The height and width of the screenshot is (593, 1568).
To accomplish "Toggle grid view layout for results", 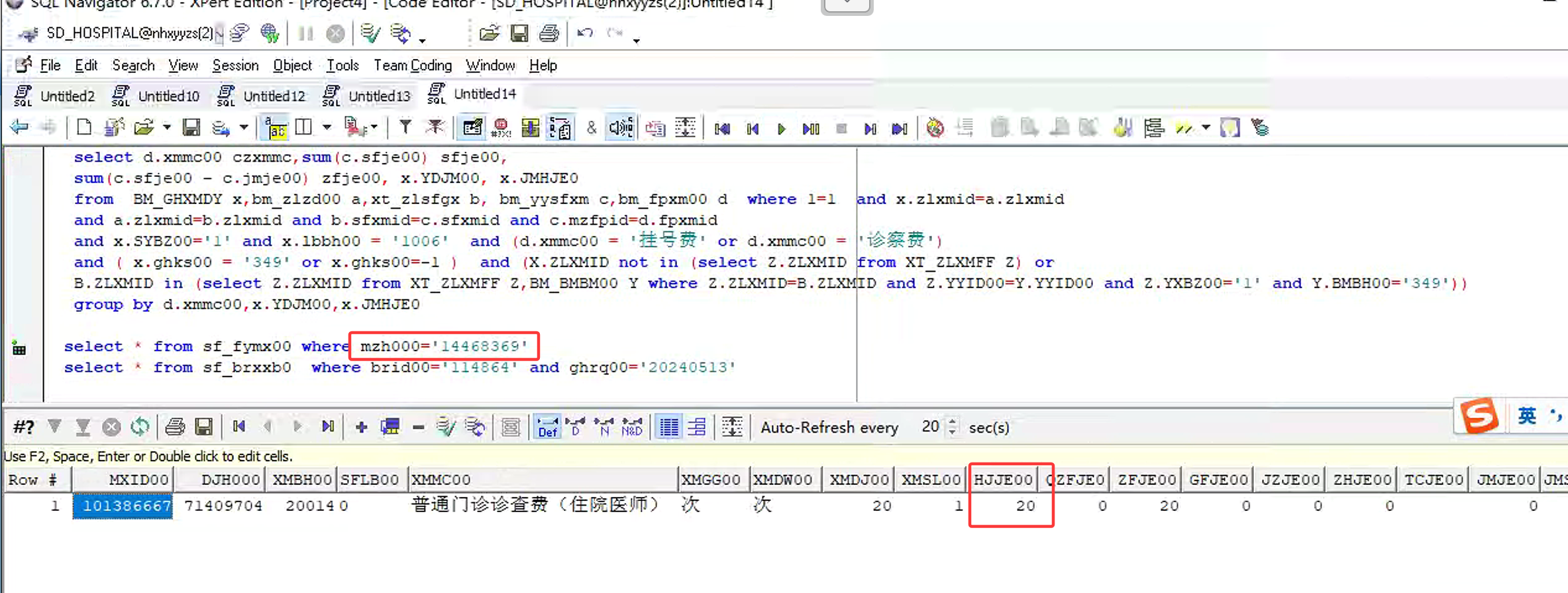I will (669, 427).
